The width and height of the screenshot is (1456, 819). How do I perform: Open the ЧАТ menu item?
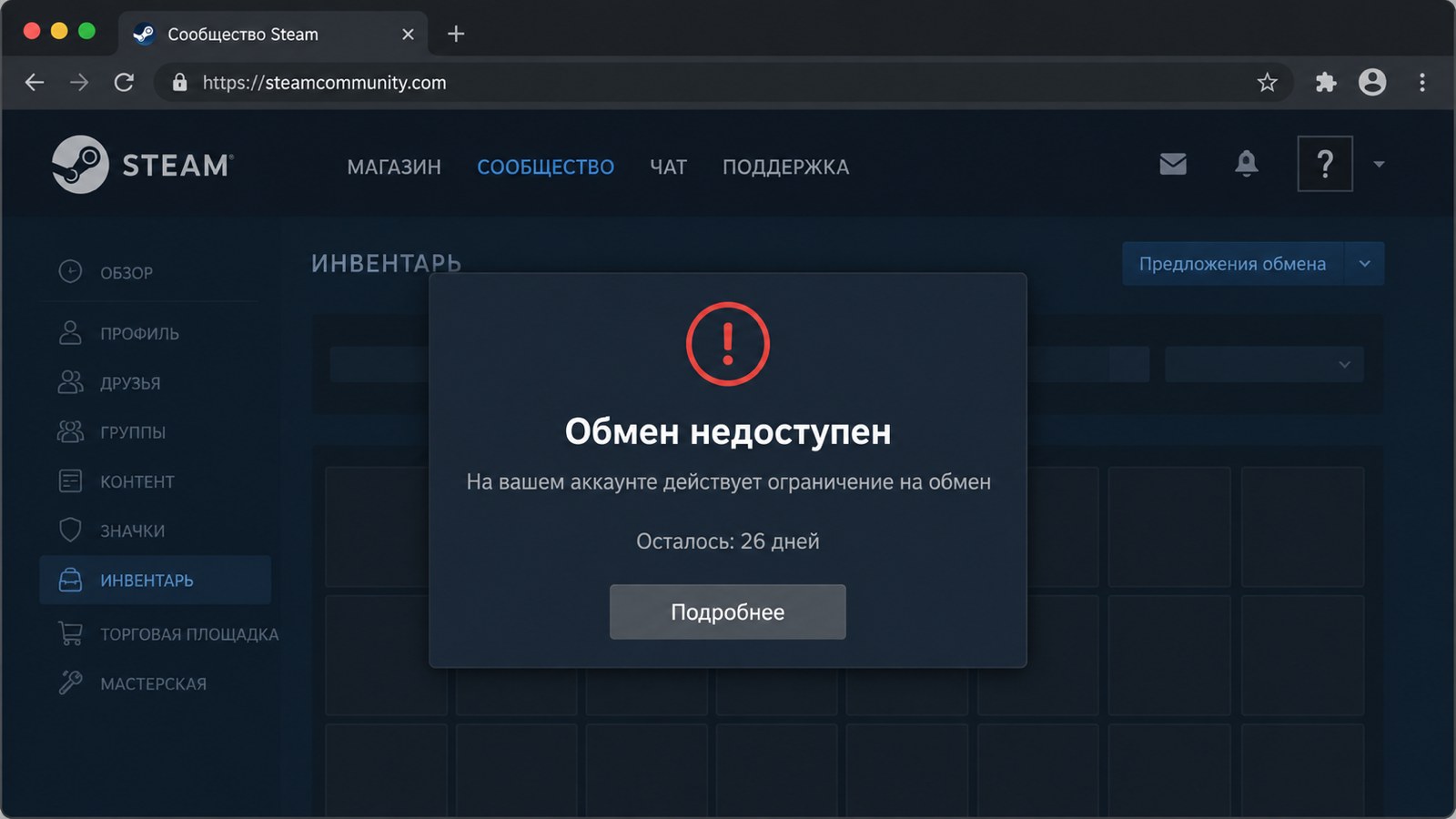tap(668, 167)
